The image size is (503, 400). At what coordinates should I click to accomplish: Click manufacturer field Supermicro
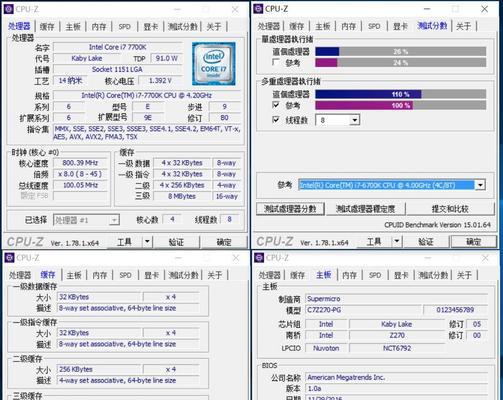click(x=397, y=299)
